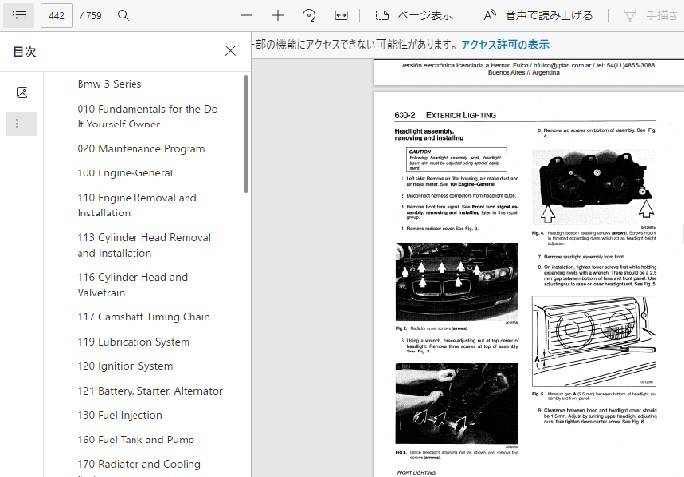The height and width of the screenshot is (477, 684).
Task: Close the 目次 contents panel
Action: (x=230, y=51)
